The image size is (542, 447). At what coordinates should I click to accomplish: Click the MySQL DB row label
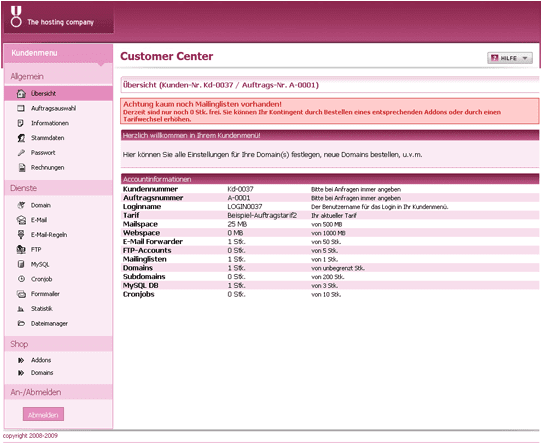[141, 286]
